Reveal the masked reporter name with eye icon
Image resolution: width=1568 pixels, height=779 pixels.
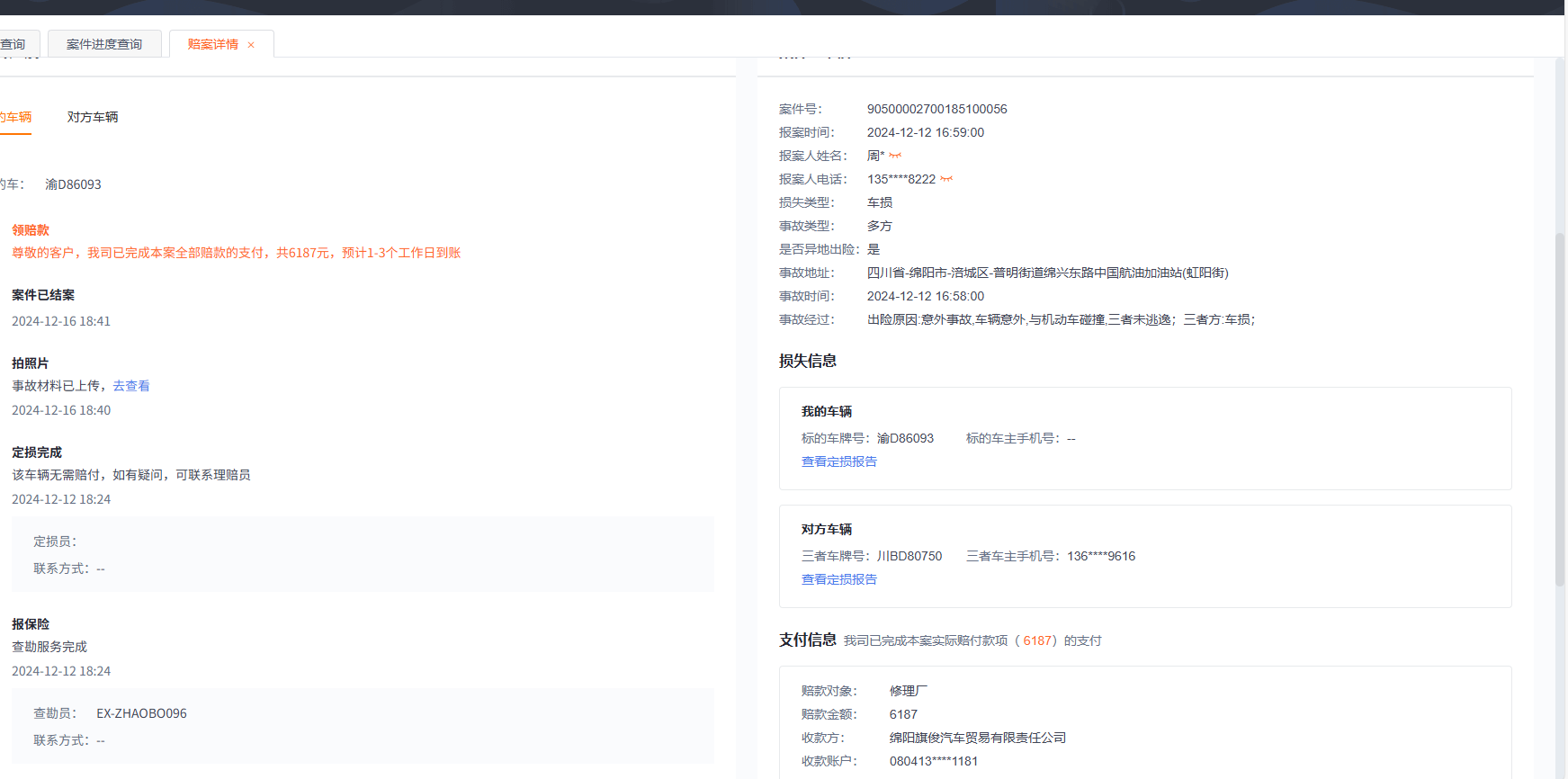pyautogui.click(x=895, y=156)
